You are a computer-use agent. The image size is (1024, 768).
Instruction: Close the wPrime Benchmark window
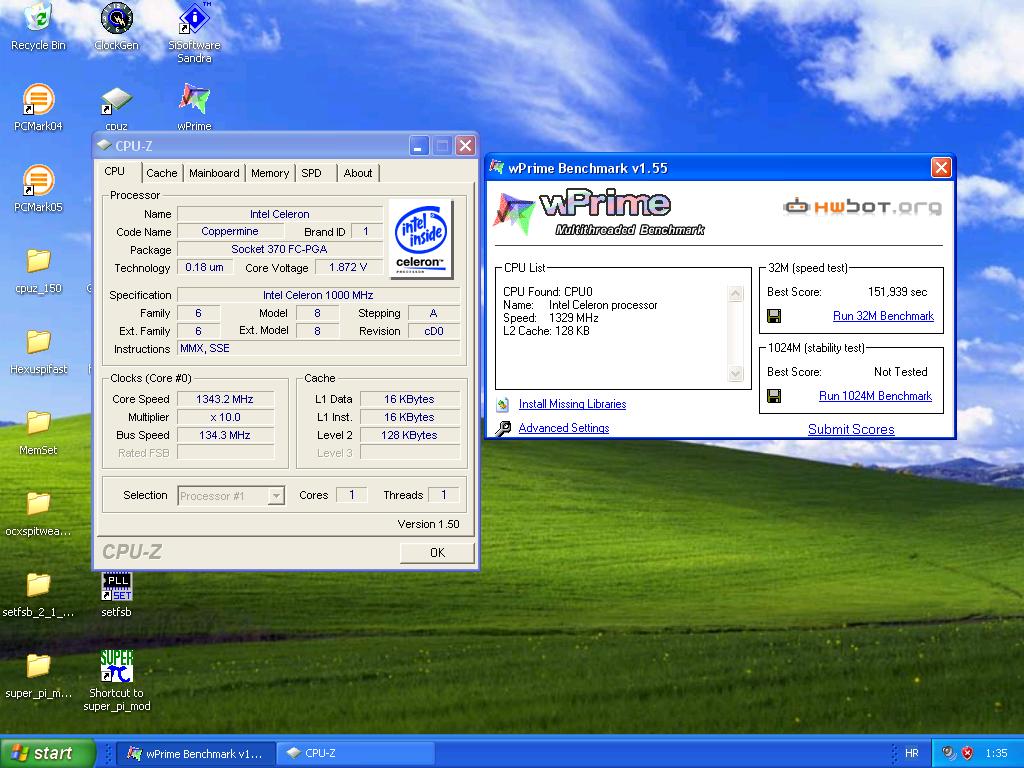coord(940,168)
